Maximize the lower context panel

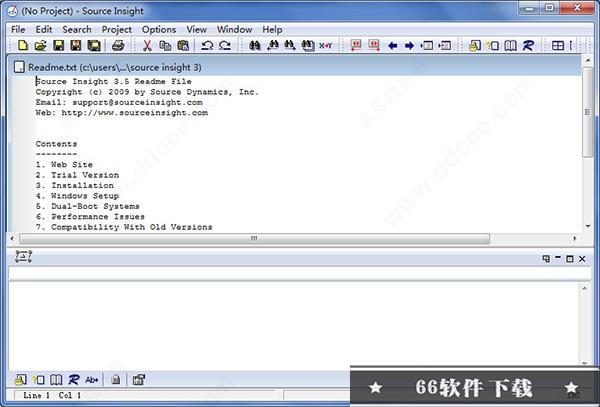point(570,259)
